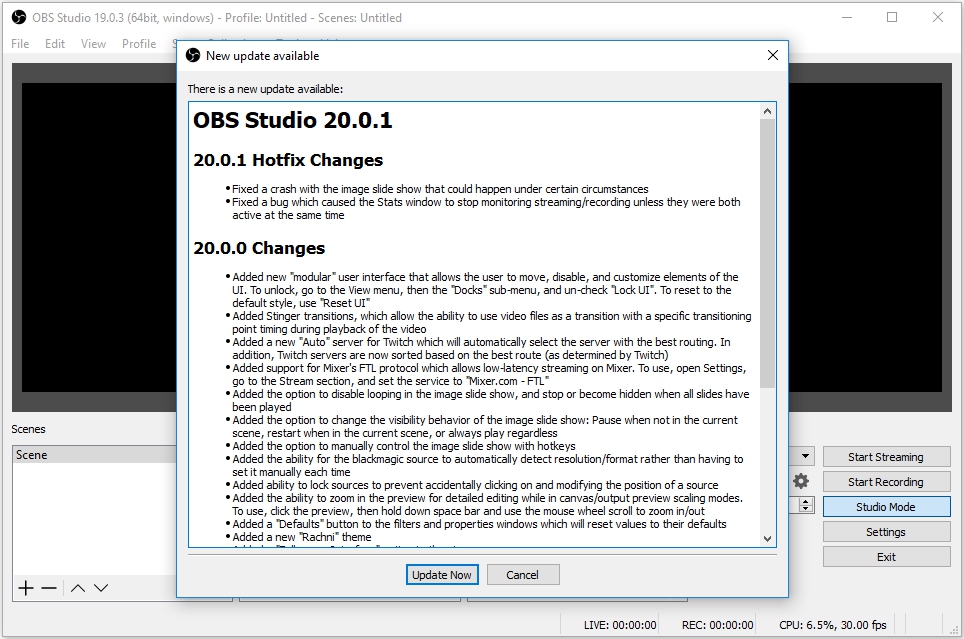
Task: Open transition properties gear icon
Action: click(x=800, y=480)
